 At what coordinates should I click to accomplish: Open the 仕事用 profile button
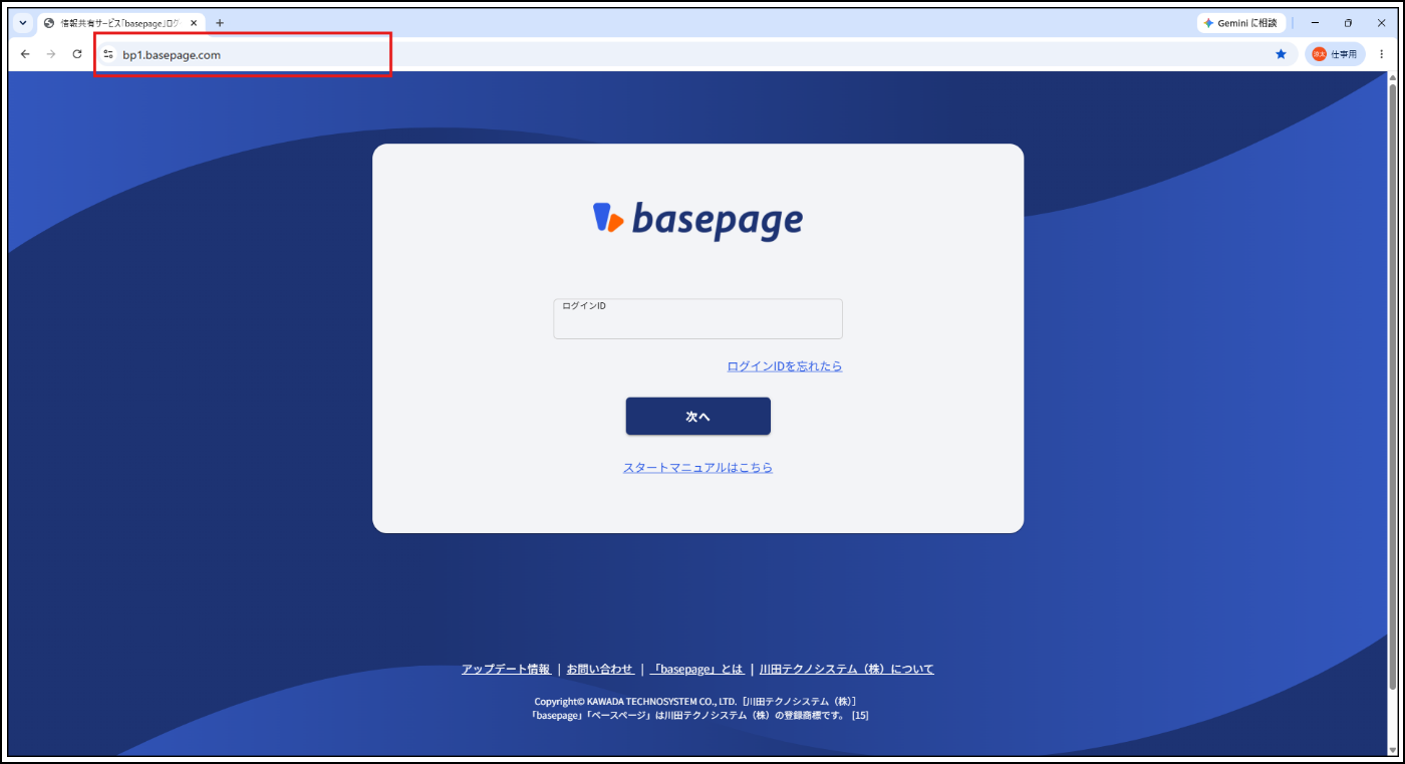1335,54
